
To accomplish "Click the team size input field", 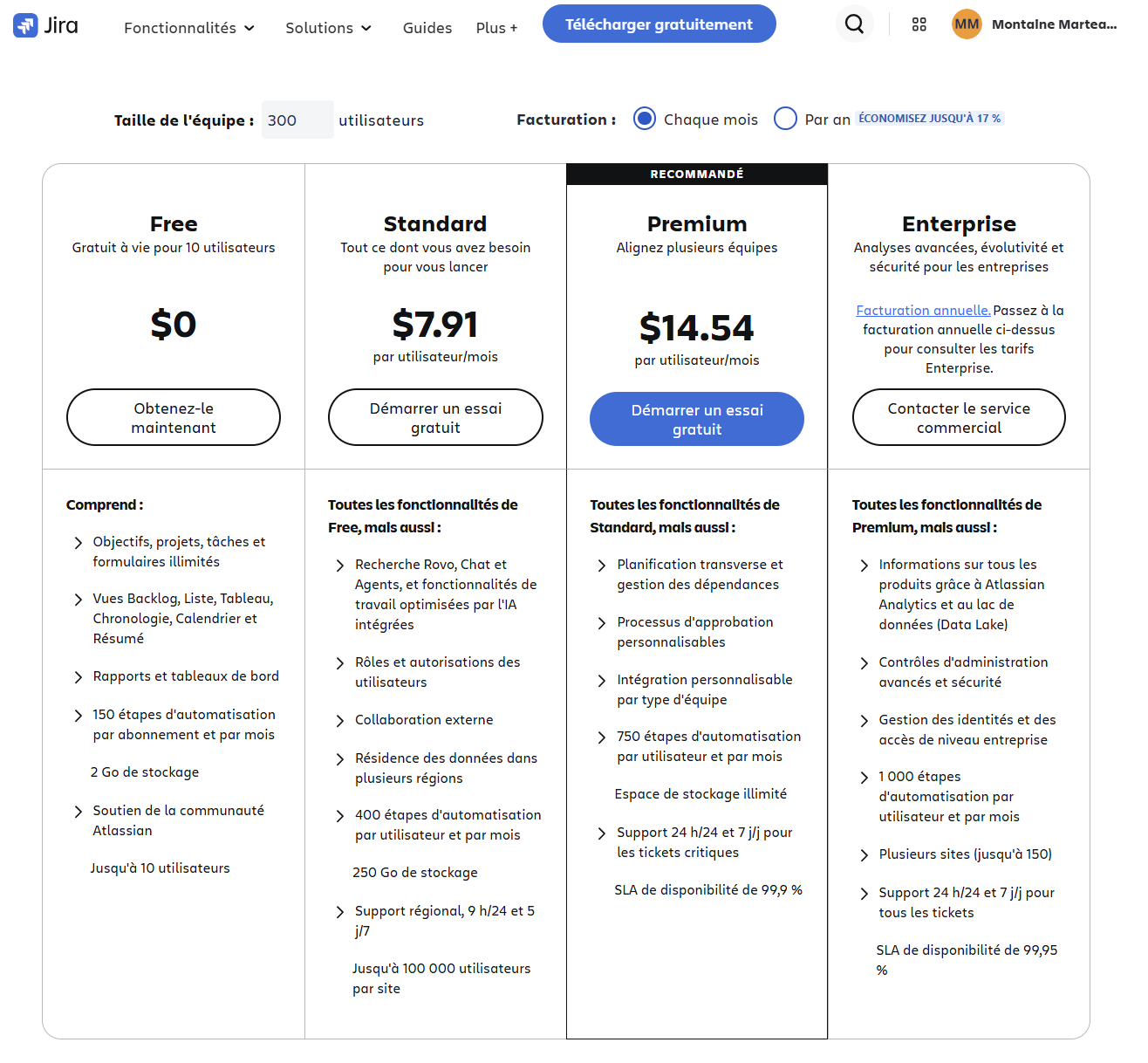I will coord(297,120).
